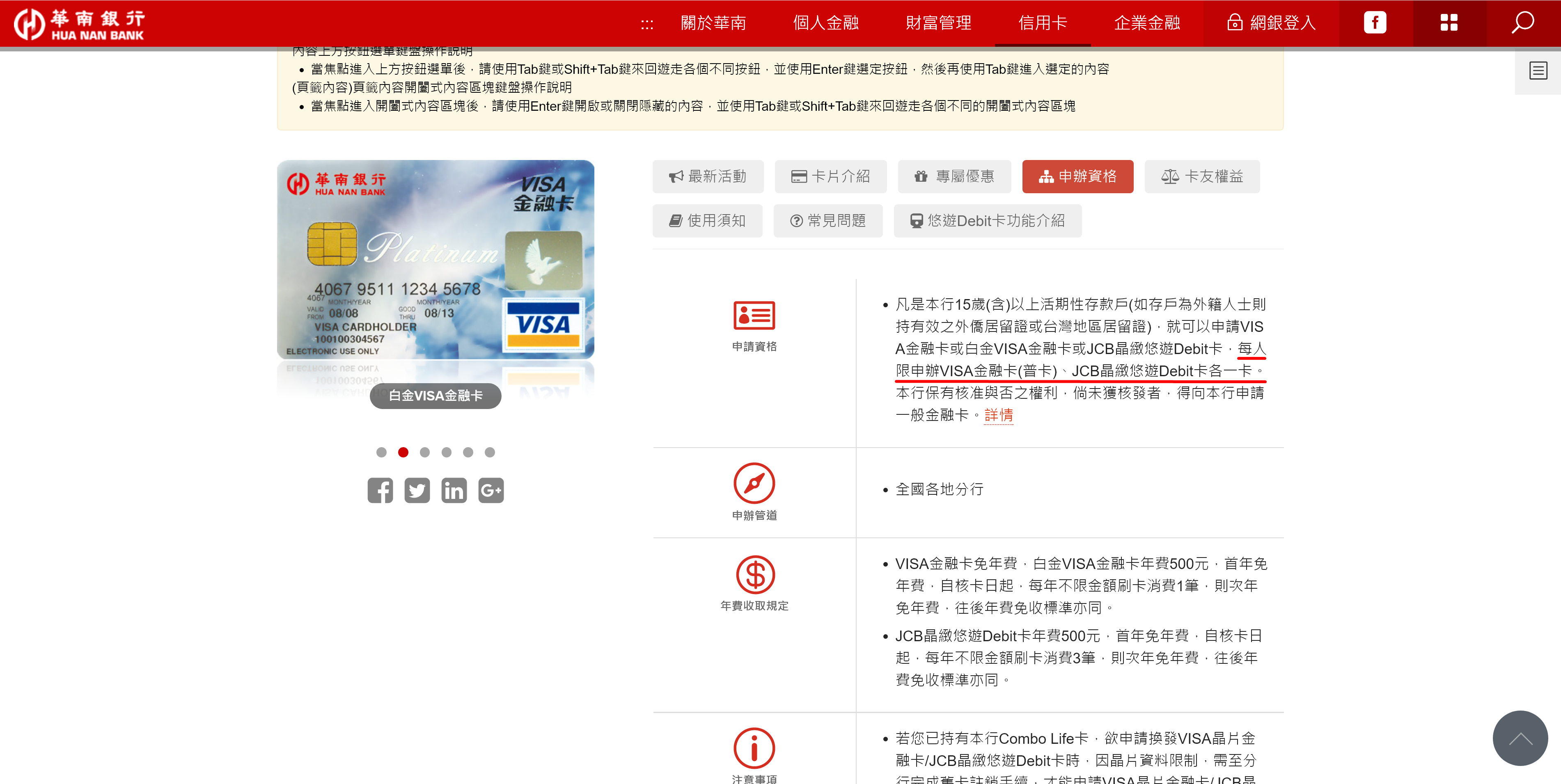
Task: Share on Facebook below the card
Action: [380, 490]
